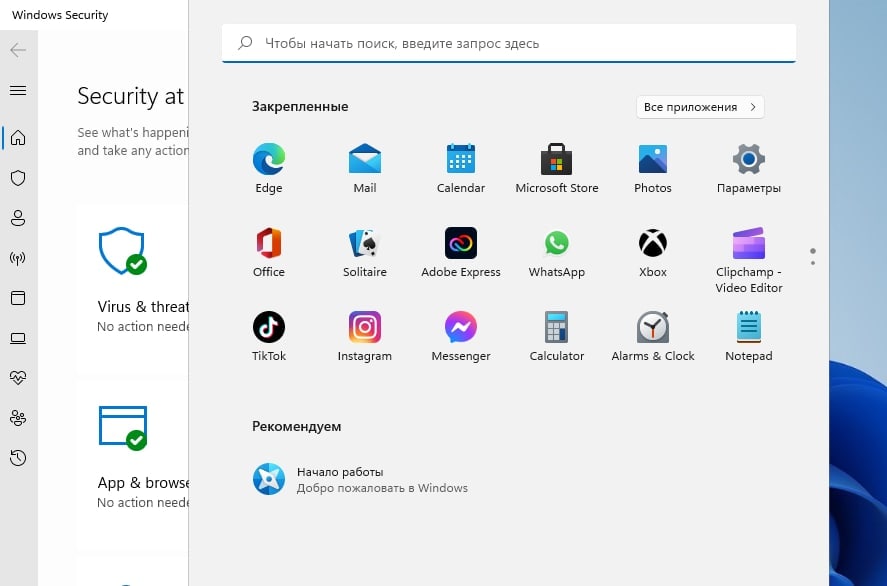
Task: Open Protection history in Windows Security sidebar
Action: pyautogui.click(x=18, y=458)
